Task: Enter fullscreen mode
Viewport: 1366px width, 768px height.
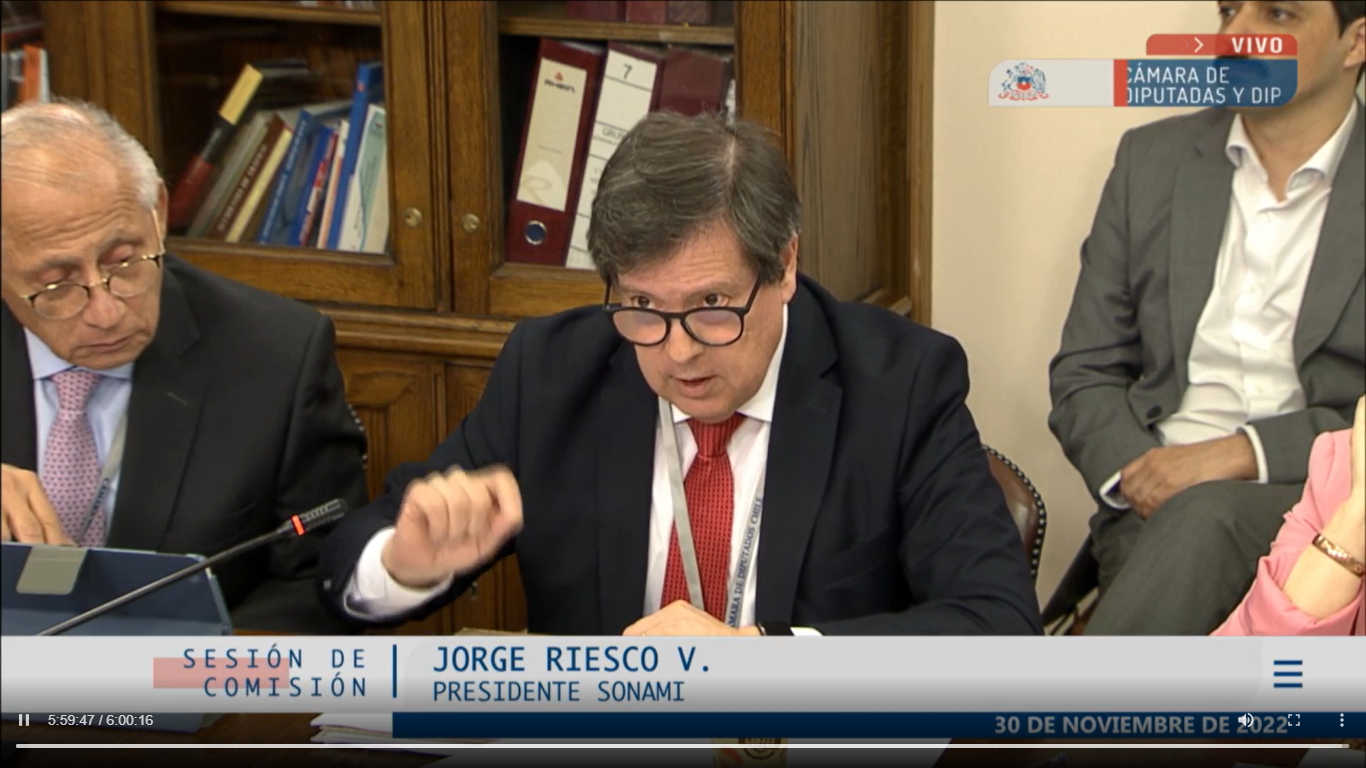Action: pos(1293,720)
